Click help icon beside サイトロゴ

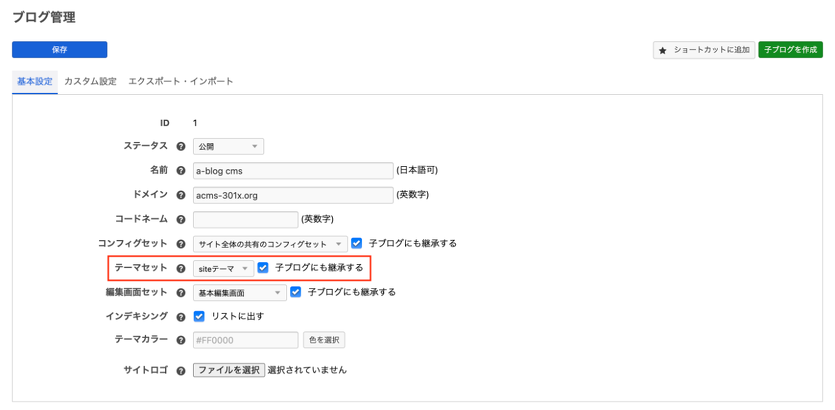pyautogui.click(x=181, y=371)
